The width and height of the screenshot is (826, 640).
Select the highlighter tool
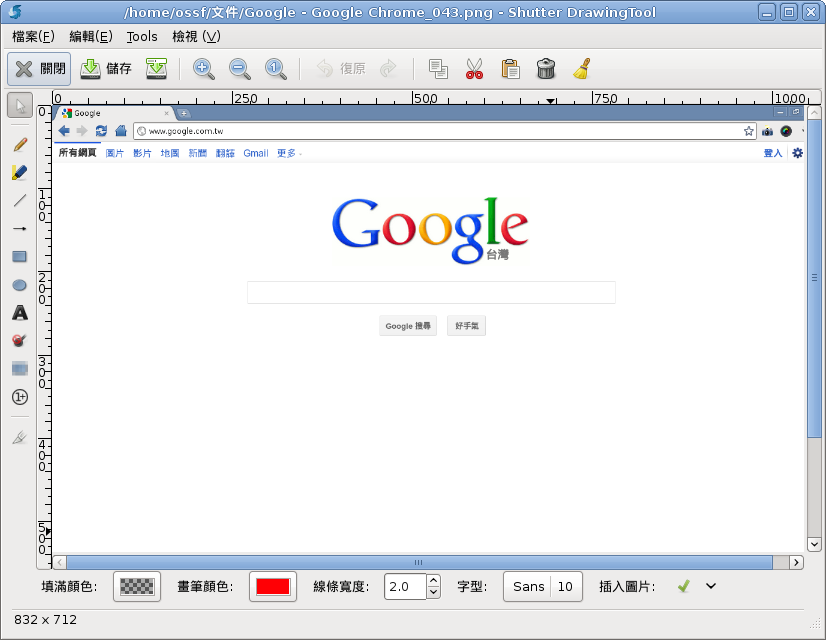(20, 172)
